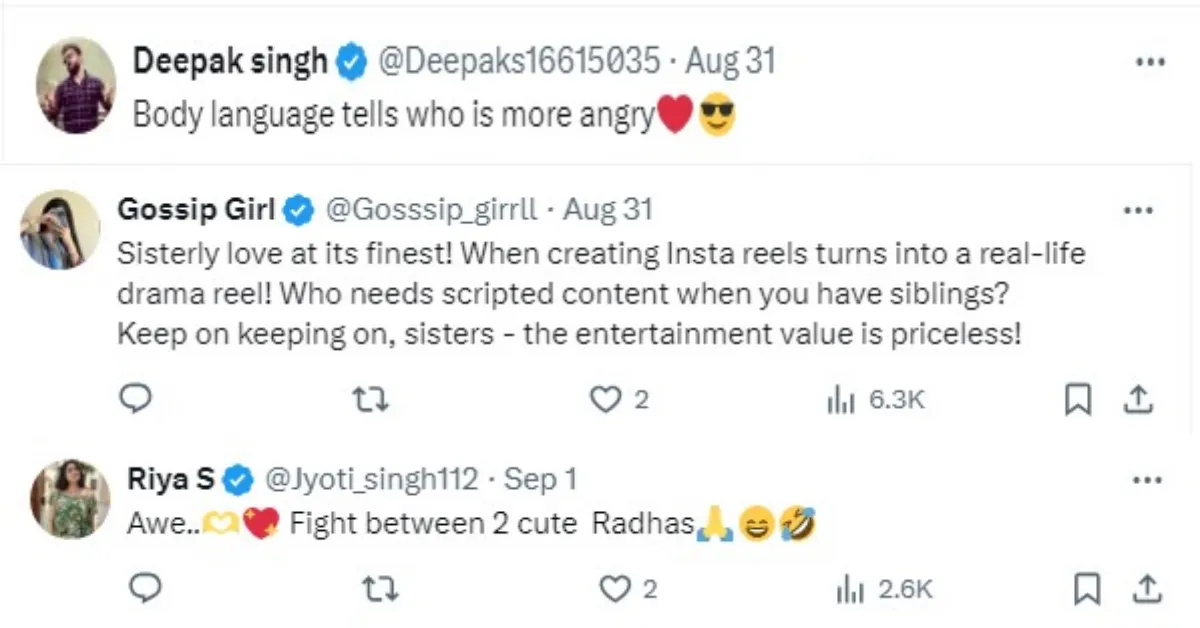Like Riya S's tweet
Viewport: 1200px width, 628px height.
click(x=612, y=590)
